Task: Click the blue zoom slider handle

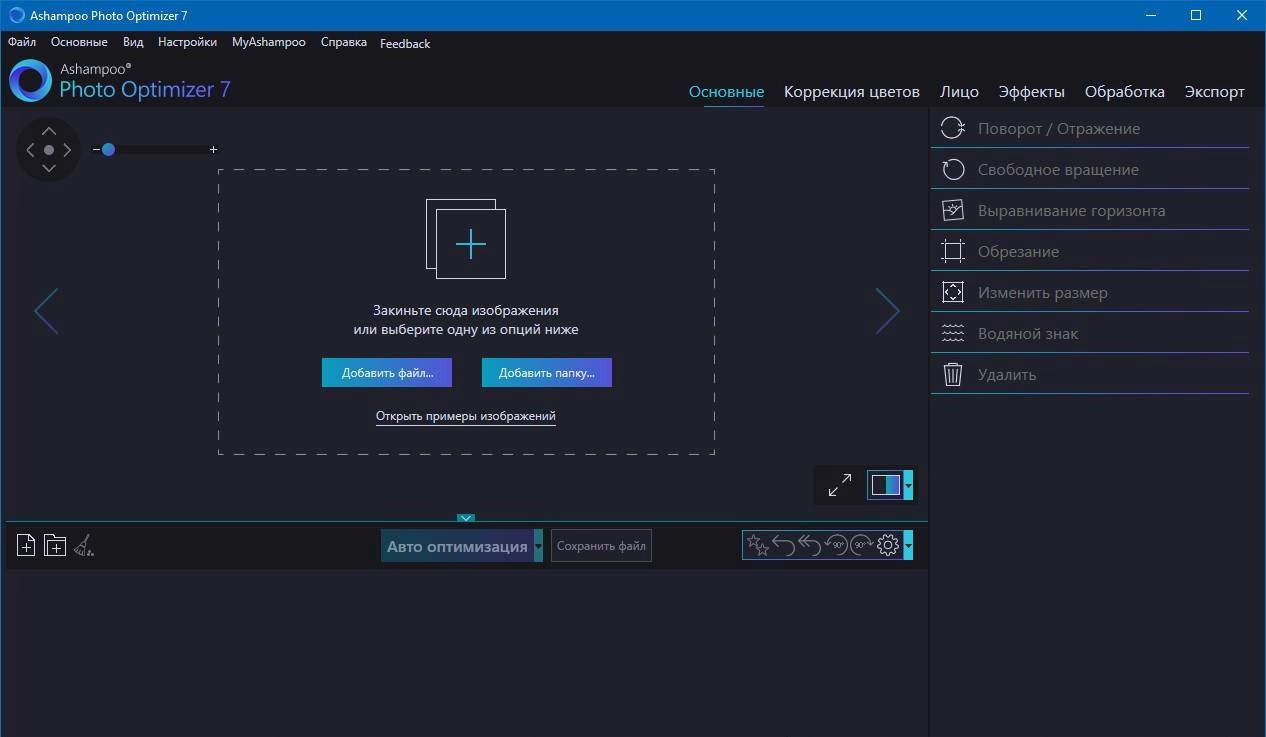Action: tap(108, 149)
